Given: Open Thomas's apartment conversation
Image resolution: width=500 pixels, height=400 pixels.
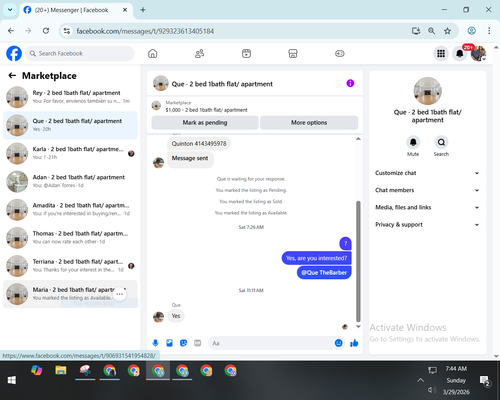Looking at the screenshot, I should 70,238.
